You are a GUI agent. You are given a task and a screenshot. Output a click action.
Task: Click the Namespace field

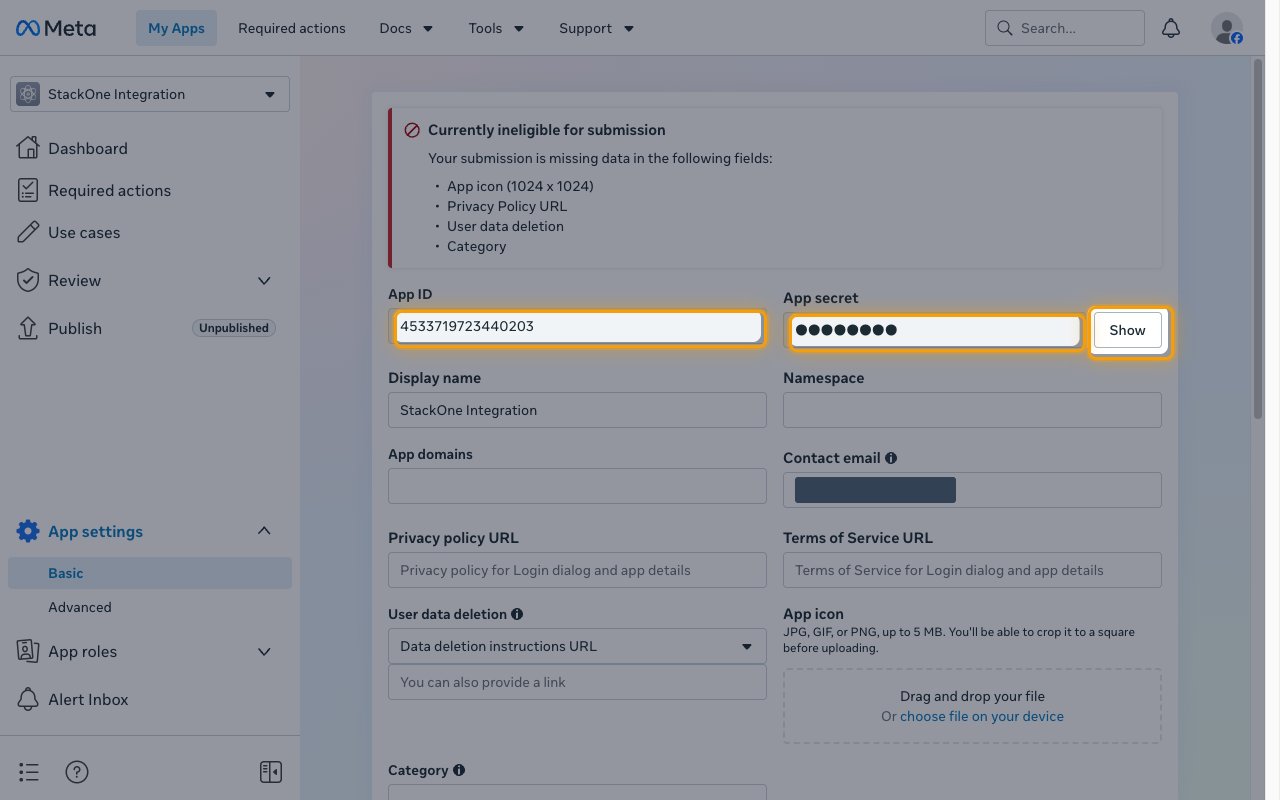[x=972, y=410]
